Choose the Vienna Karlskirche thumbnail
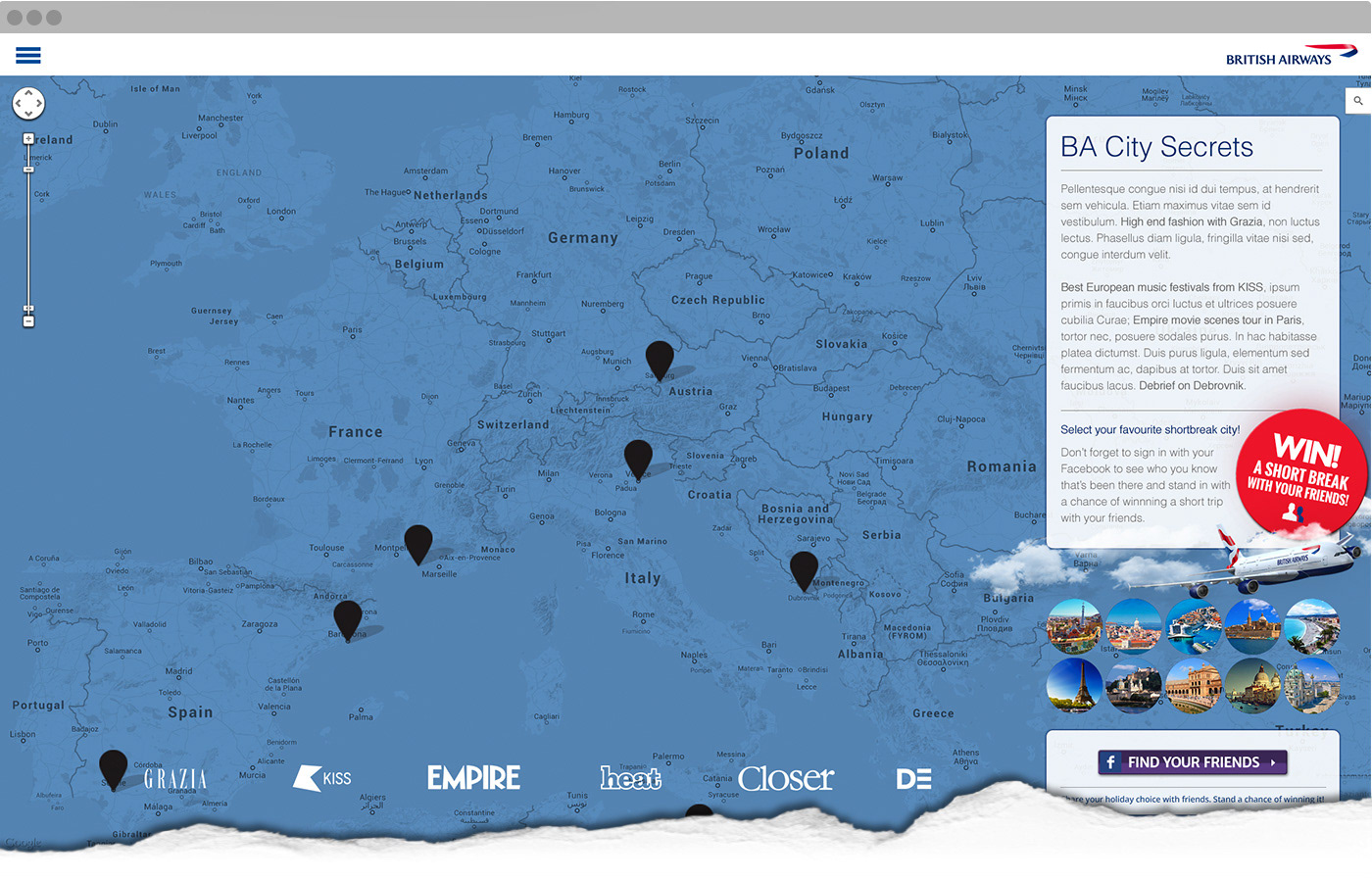1372x880 pixels. [x=1312, y=685]
